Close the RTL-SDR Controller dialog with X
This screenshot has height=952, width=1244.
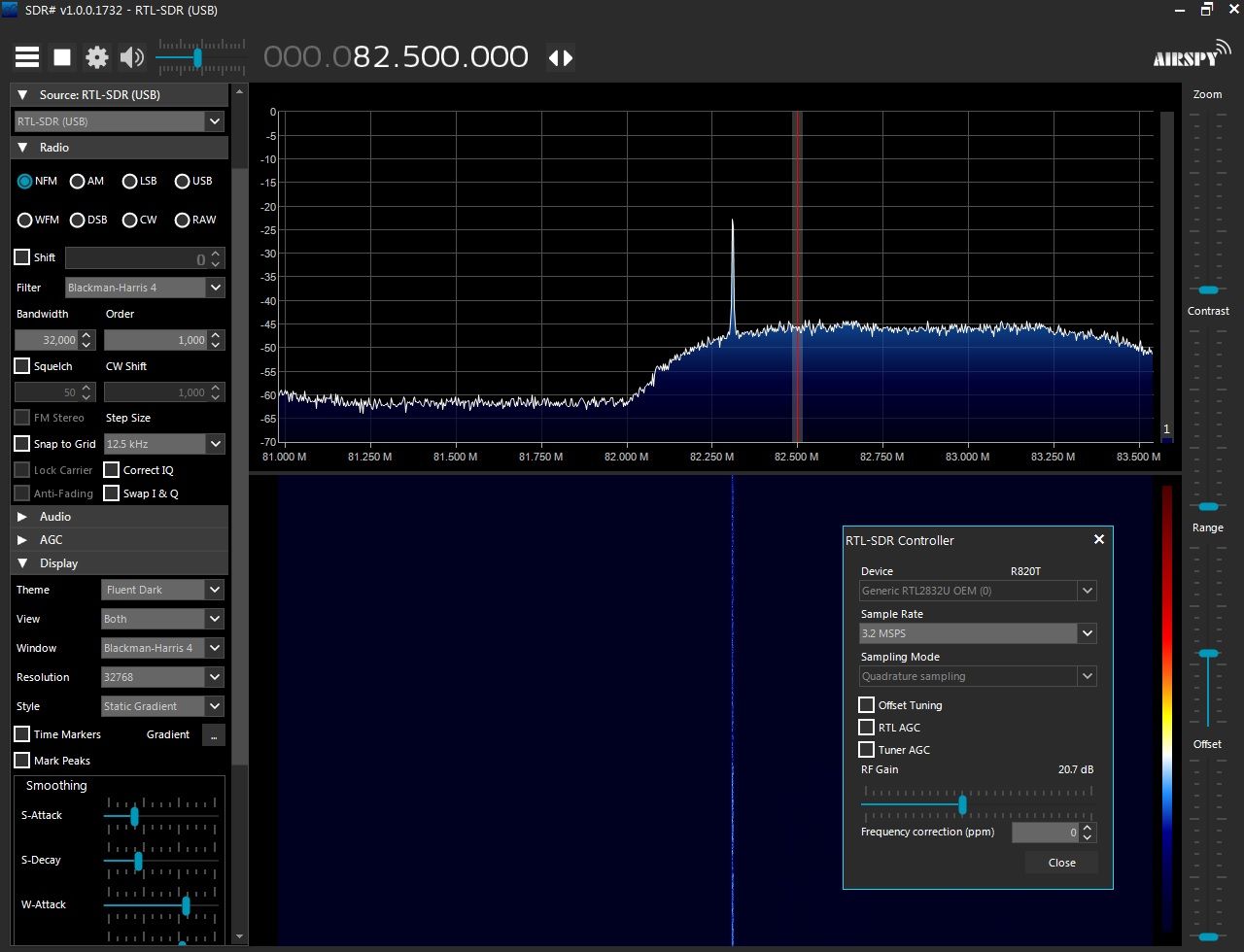[x=1099, y=539]
